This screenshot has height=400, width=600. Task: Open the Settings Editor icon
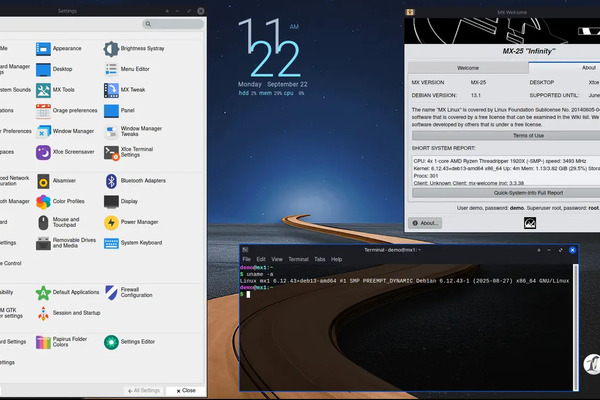pos(111,342)
